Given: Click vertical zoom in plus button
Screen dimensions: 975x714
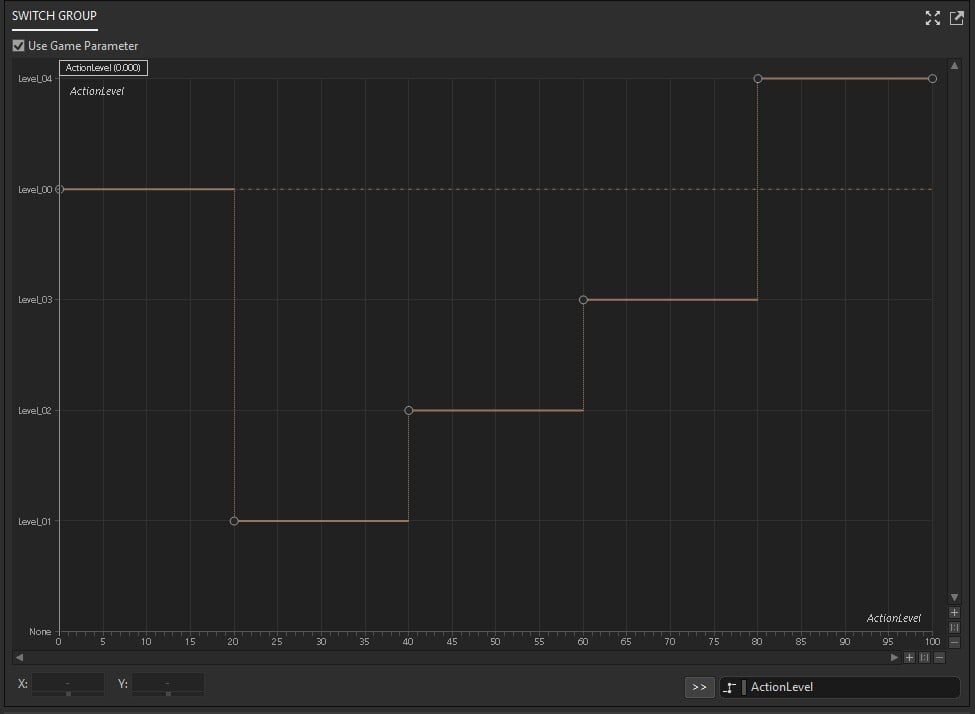Looking at the screenshot, I should pyautogui.click(x=954, y=612).
